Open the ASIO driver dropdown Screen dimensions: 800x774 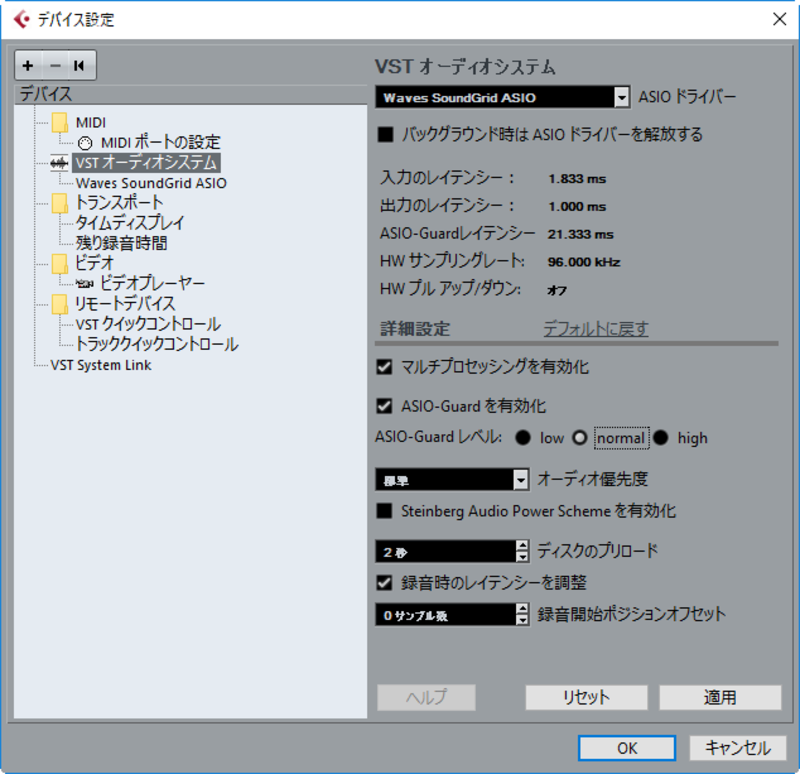[621, 97]
